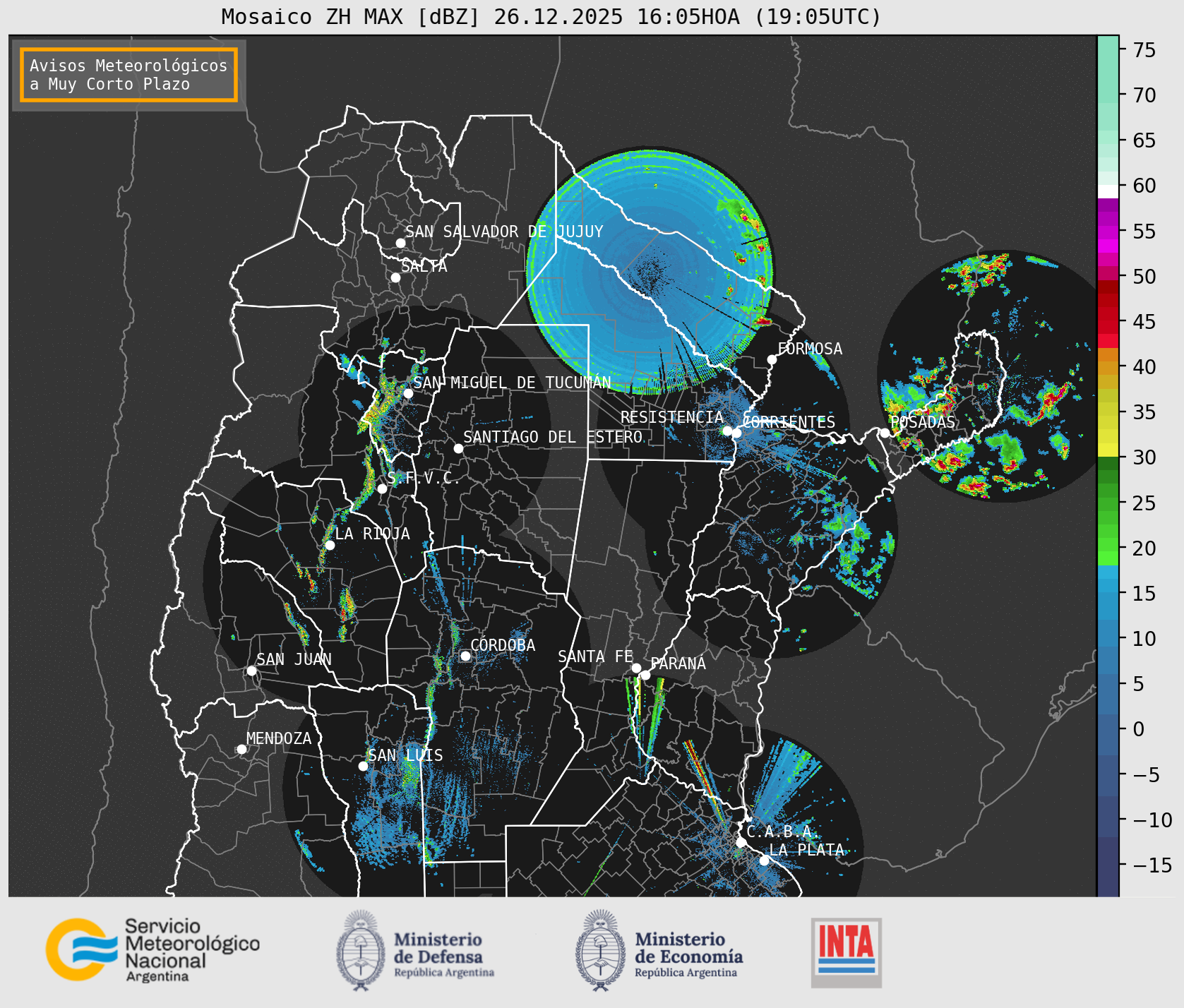This screenshot has width=1184, height=1008.
Task: Click the La Rioja city dot
Action: click(x=330, y=545)
